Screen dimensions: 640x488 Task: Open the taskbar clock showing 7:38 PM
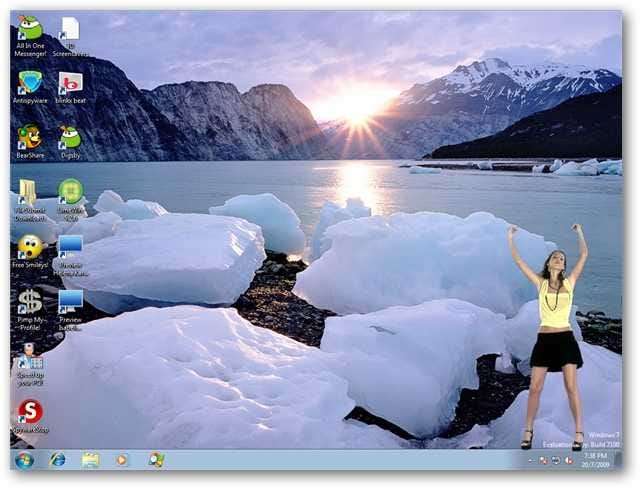click(596, 460)
